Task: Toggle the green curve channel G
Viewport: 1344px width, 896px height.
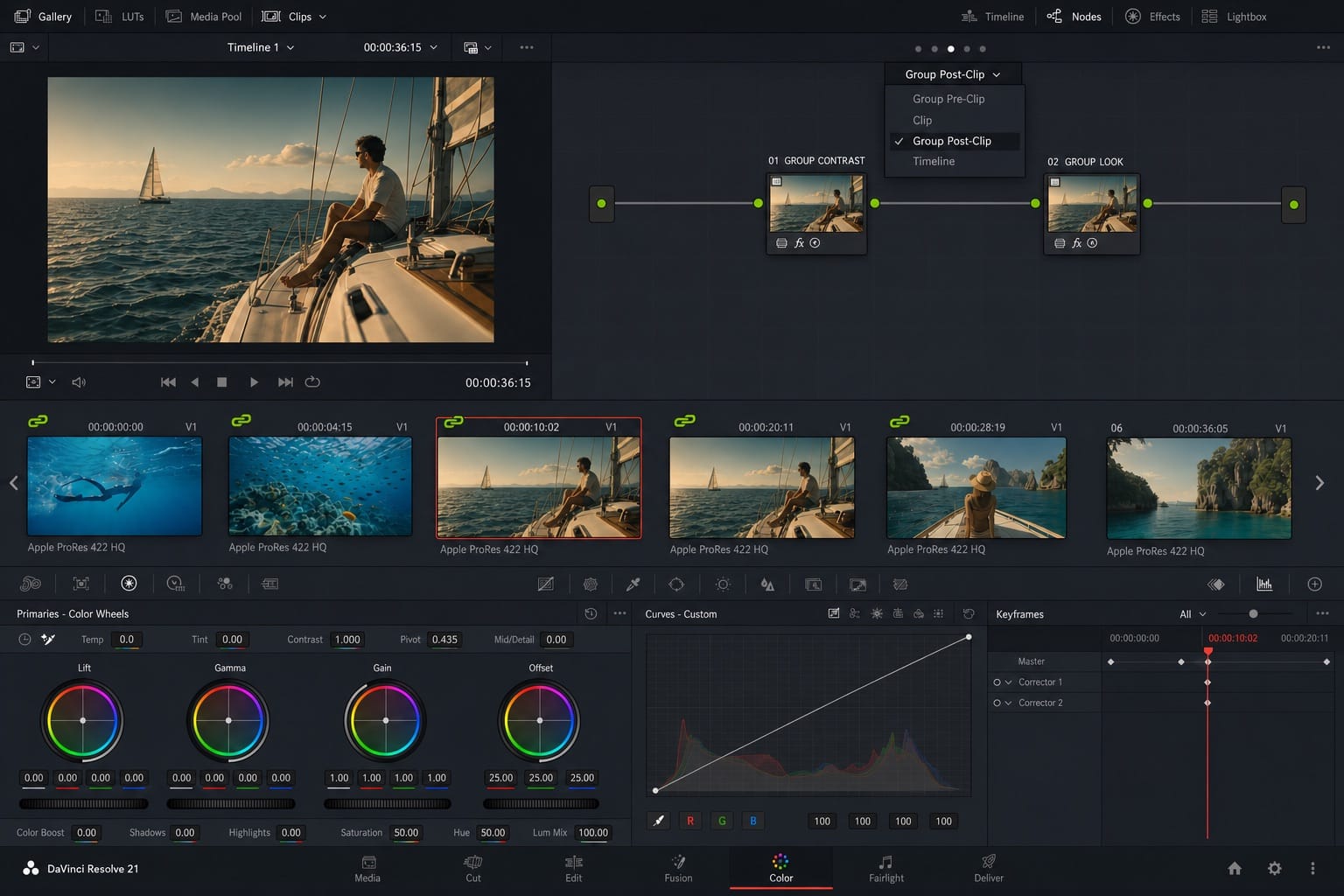Action: 722,821
